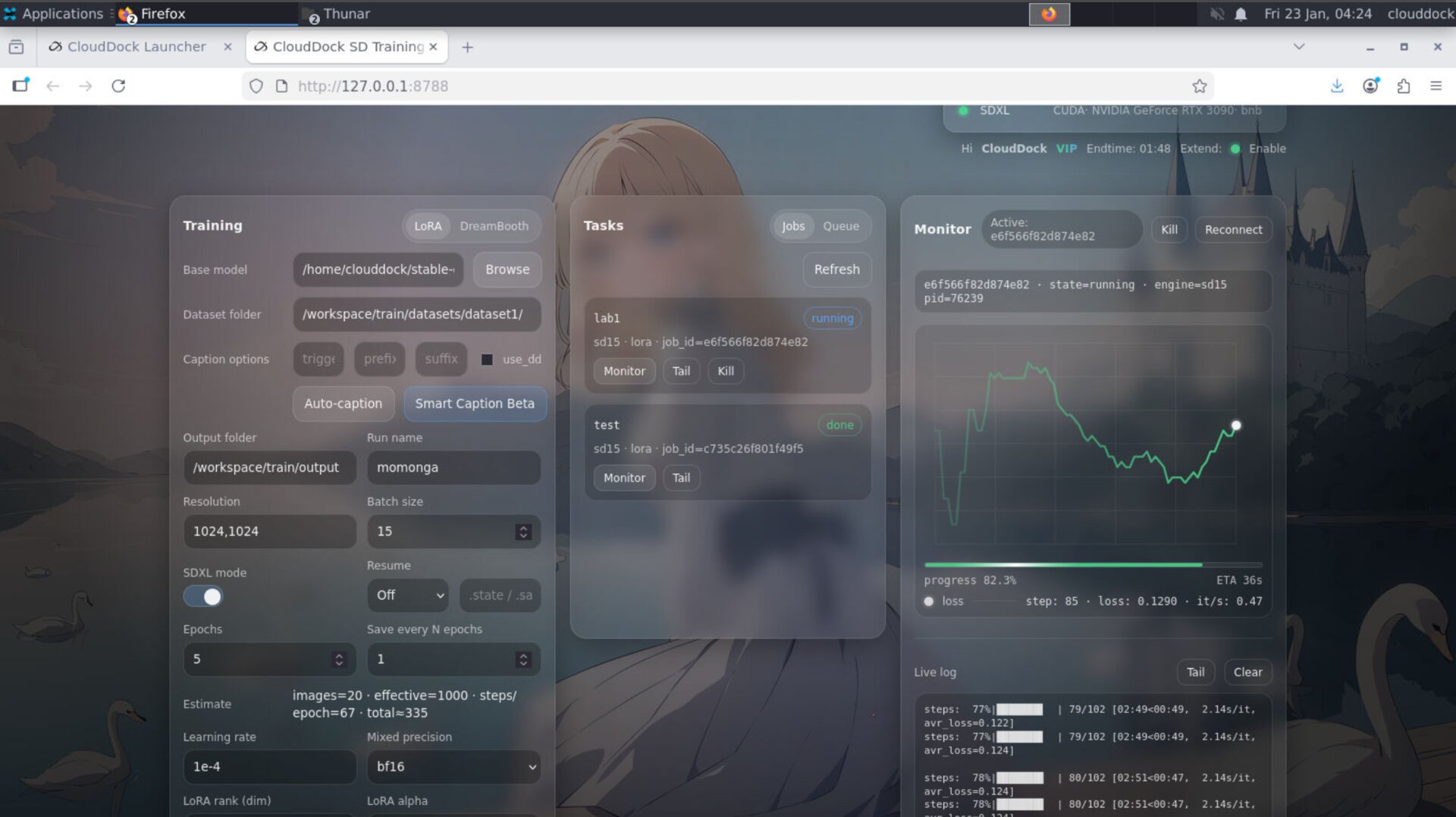Disable SDXL mode toggle
This screenshot has width=1456, height=817.
click(x=202, y=597)
